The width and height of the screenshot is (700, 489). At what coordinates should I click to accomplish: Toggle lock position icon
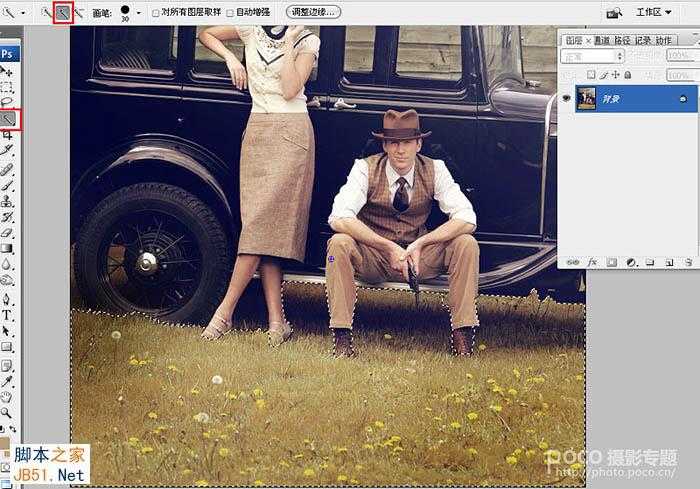616,75
